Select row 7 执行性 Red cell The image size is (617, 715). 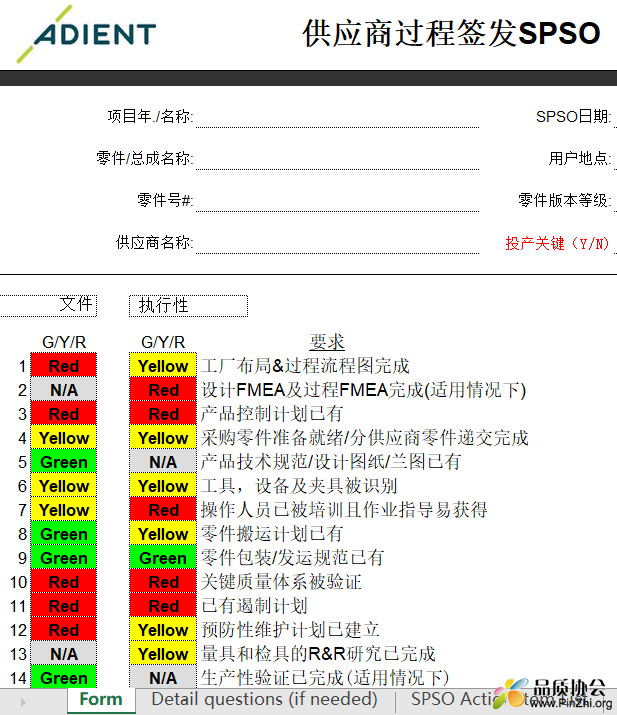(x=163, y=510)
